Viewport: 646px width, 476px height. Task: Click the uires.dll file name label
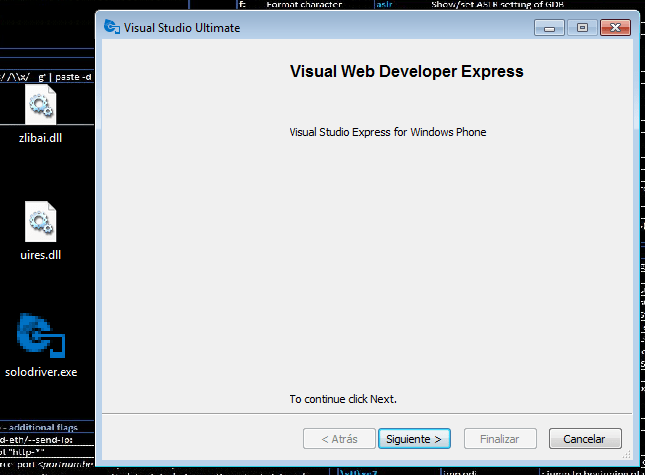tap(40, 255)
